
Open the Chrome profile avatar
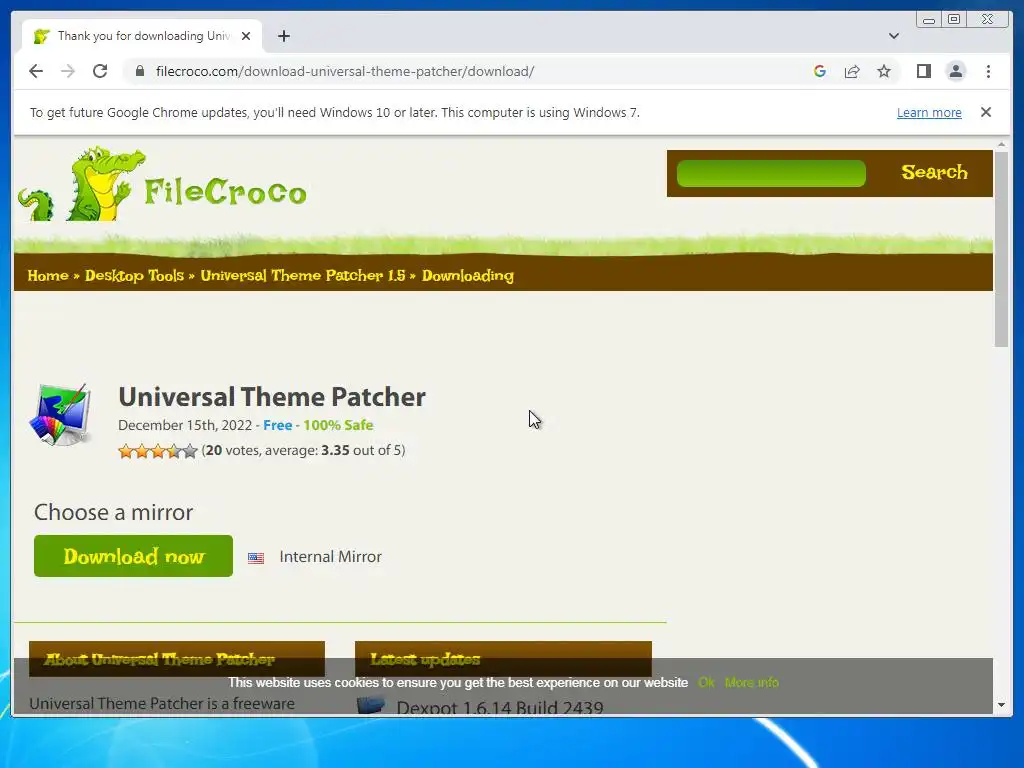coord(955,71)
